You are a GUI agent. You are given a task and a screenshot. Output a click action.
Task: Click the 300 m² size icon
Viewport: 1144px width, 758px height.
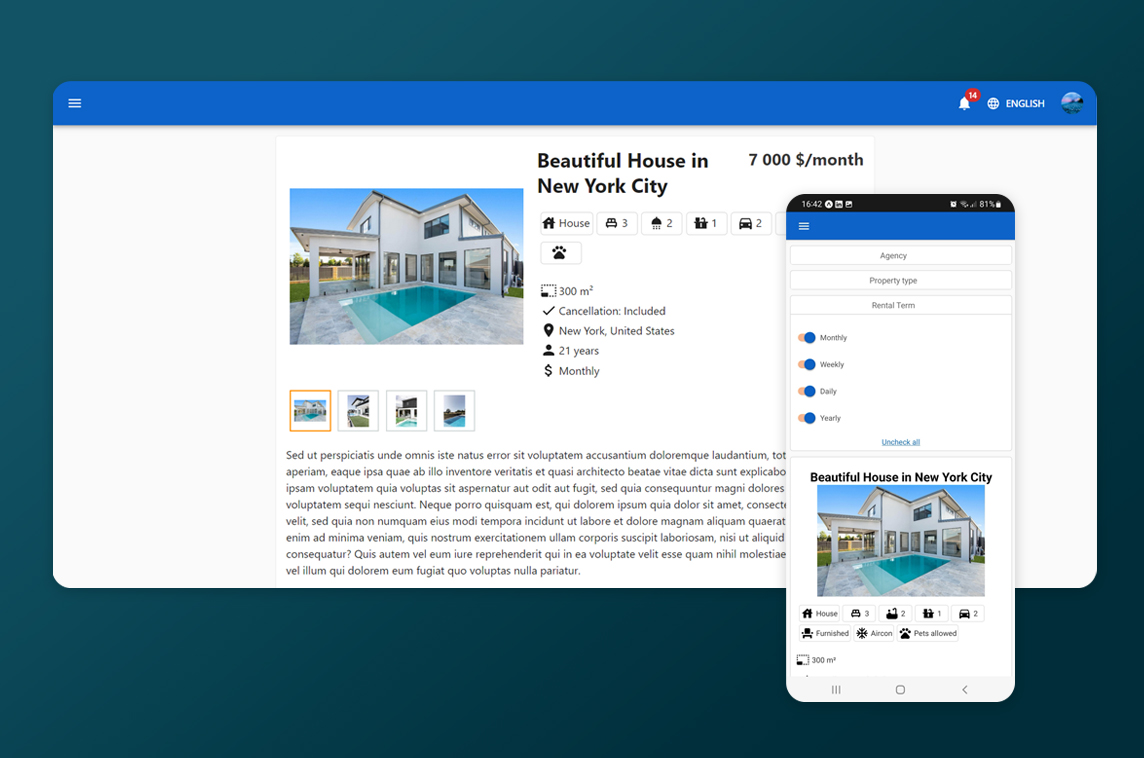(548, 290)
